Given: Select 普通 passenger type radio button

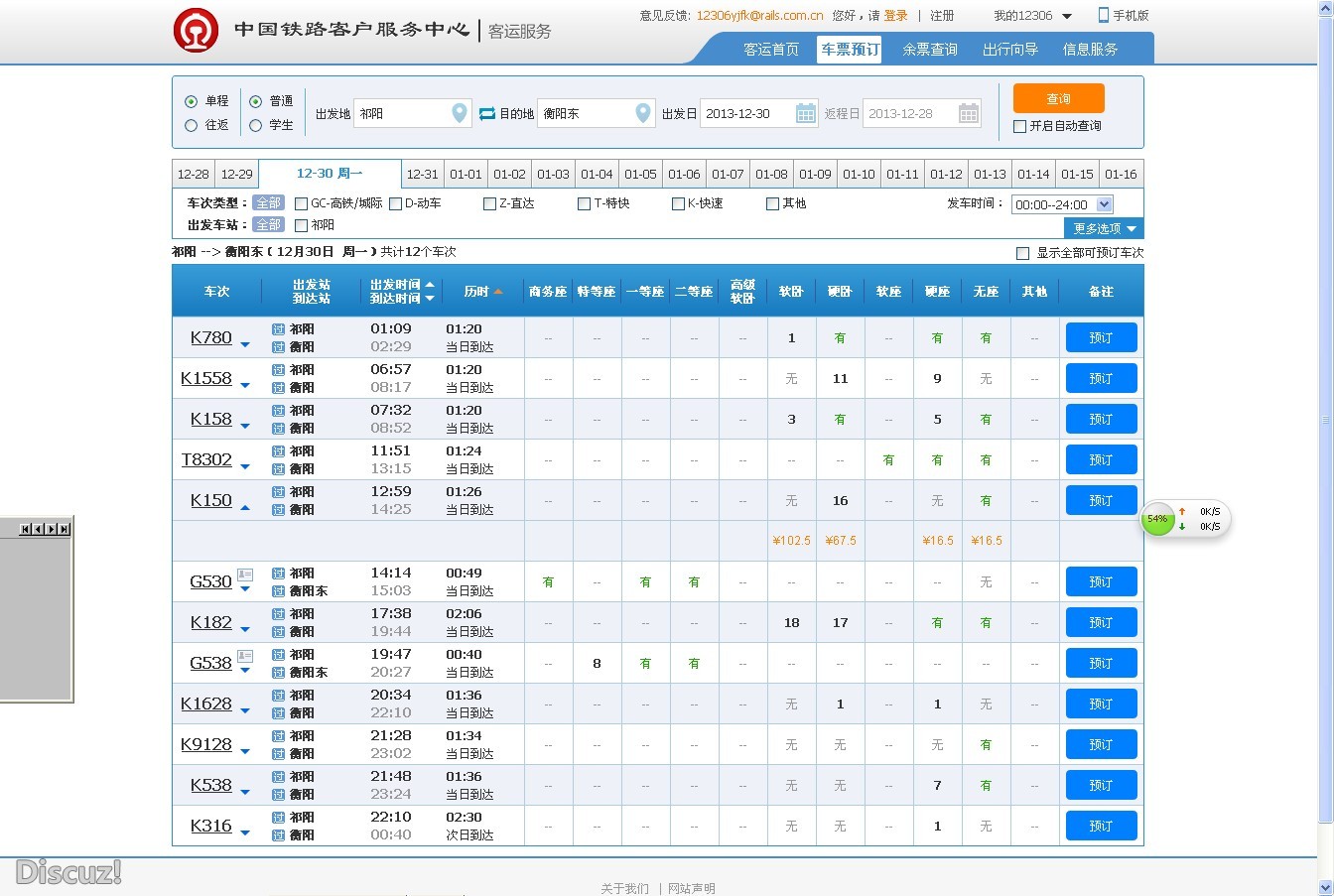Looking at the screenshot, I should pos(256,101).
